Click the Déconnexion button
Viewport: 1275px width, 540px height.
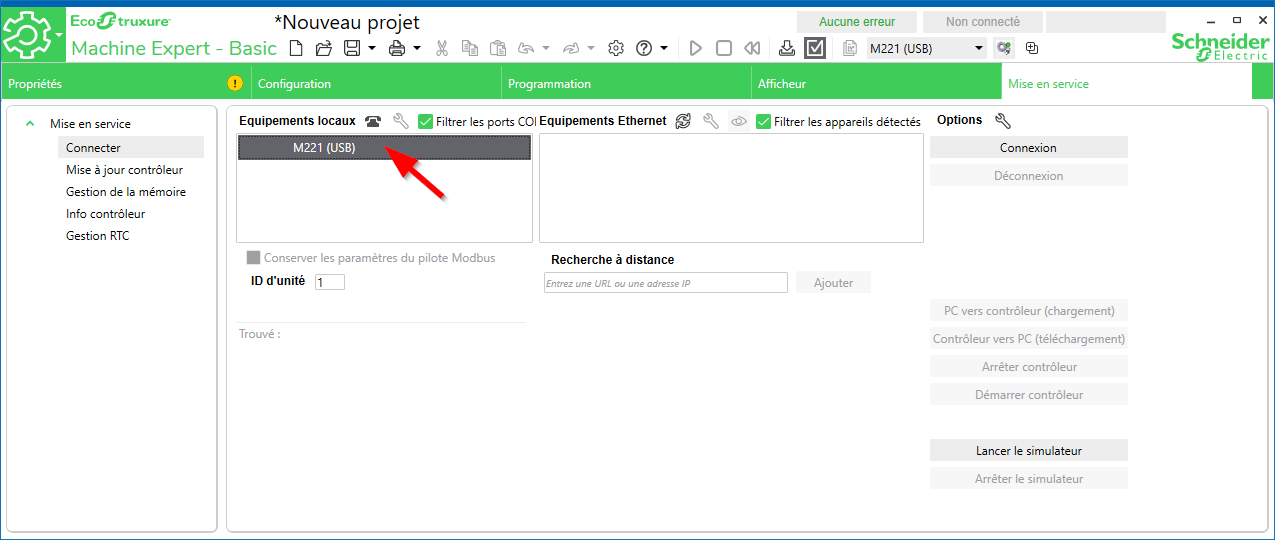(x=1028, y=175)
